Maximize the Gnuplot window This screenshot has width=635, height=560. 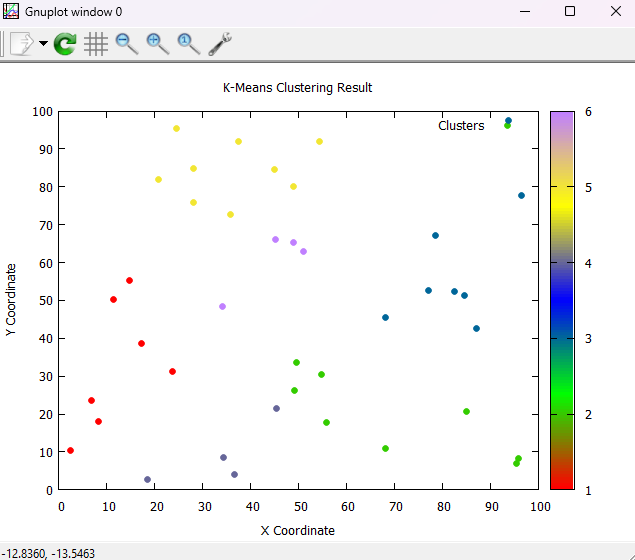(x=570, y=11)
